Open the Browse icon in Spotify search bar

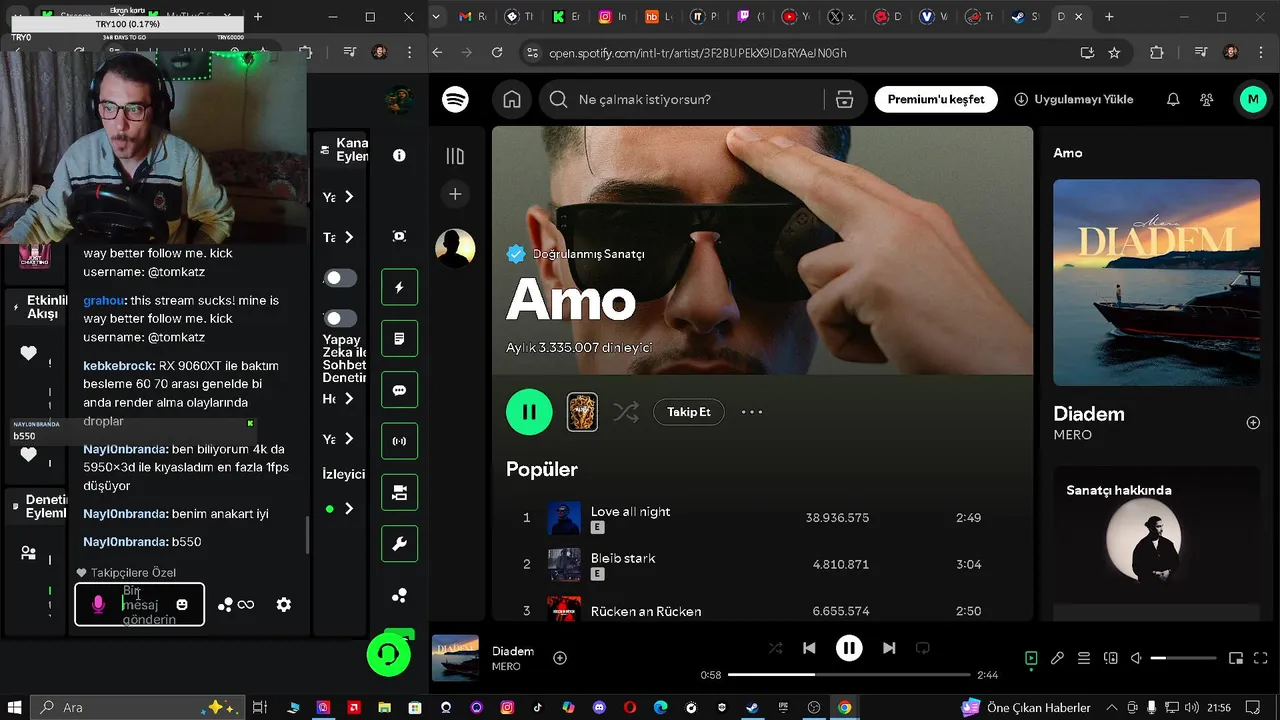tap(844, 99)
